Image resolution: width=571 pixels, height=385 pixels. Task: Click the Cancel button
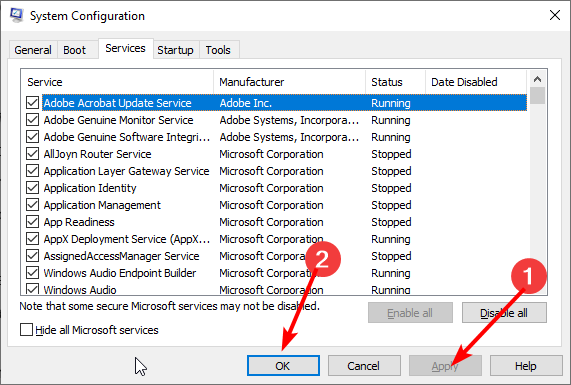tap(364, 366)
